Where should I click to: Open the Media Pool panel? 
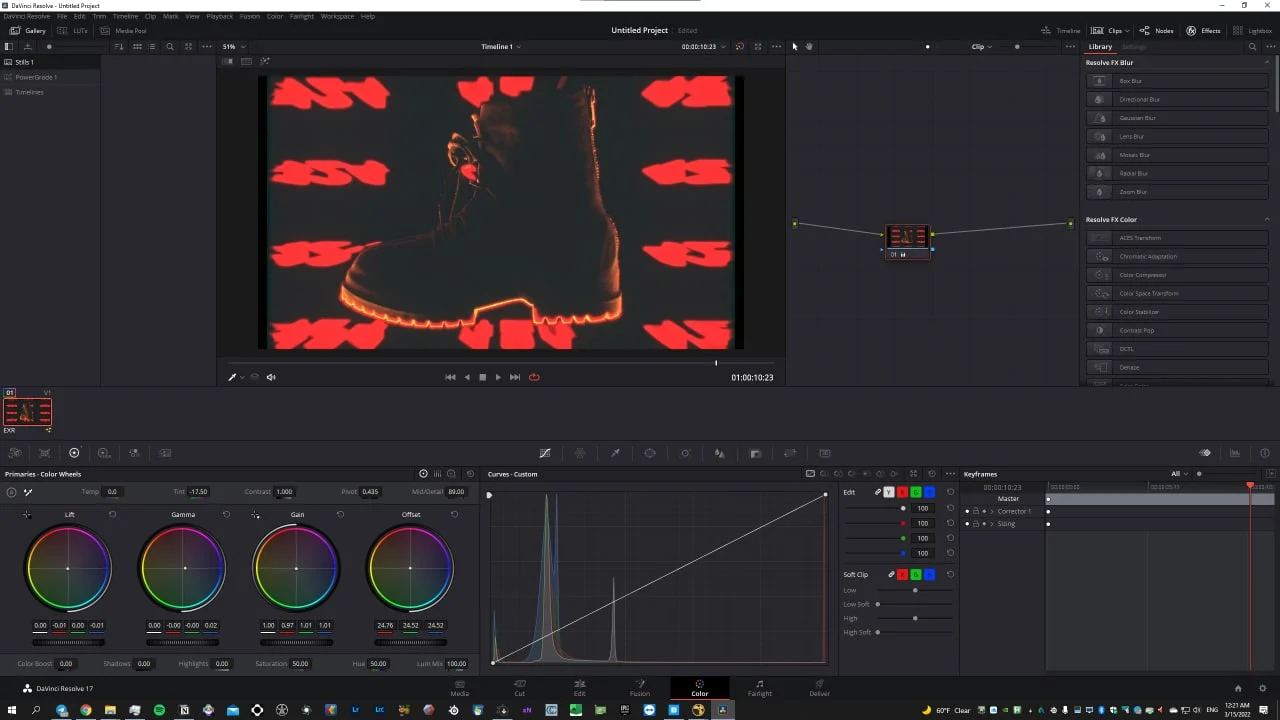(124, 31)
